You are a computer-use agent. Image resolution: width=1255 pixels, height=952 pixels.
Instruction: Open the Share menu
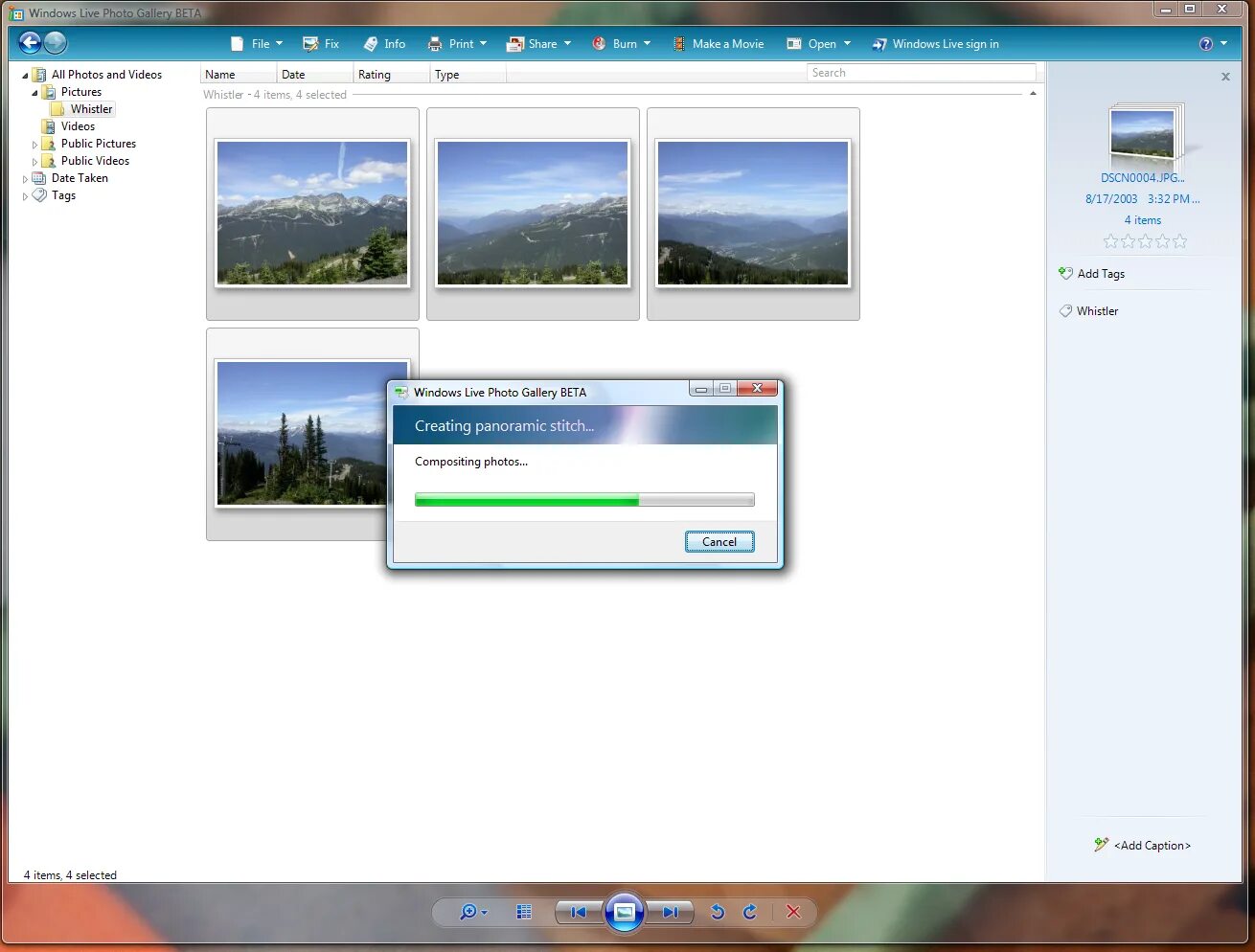(538, 44)
